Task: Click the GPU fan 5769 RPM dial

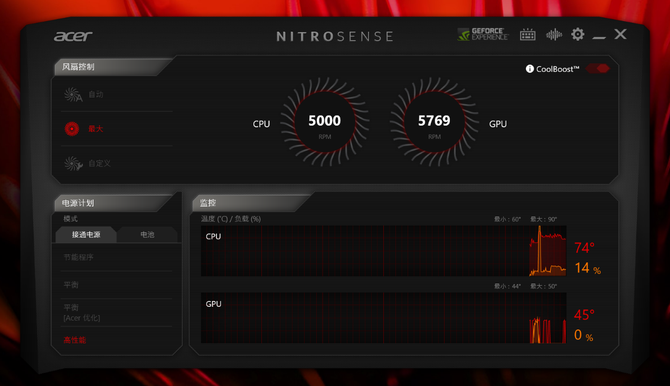Action: point(434,122)
